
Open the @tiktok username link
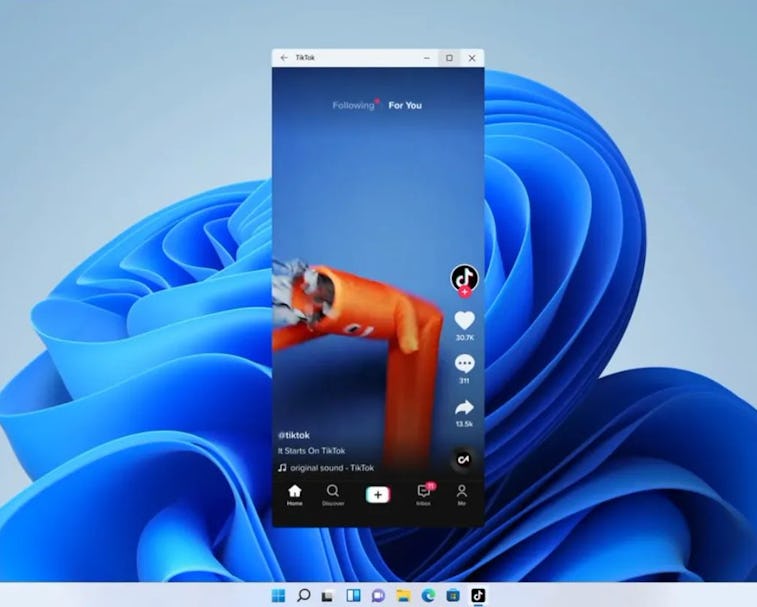tap(294, 435)
